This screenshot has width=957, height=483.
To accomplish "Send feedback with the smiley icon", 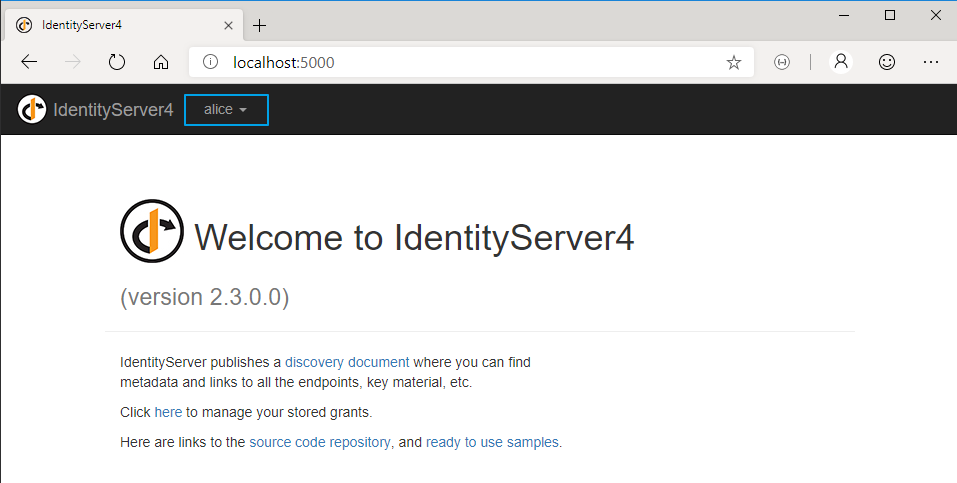I will point(887,62).
